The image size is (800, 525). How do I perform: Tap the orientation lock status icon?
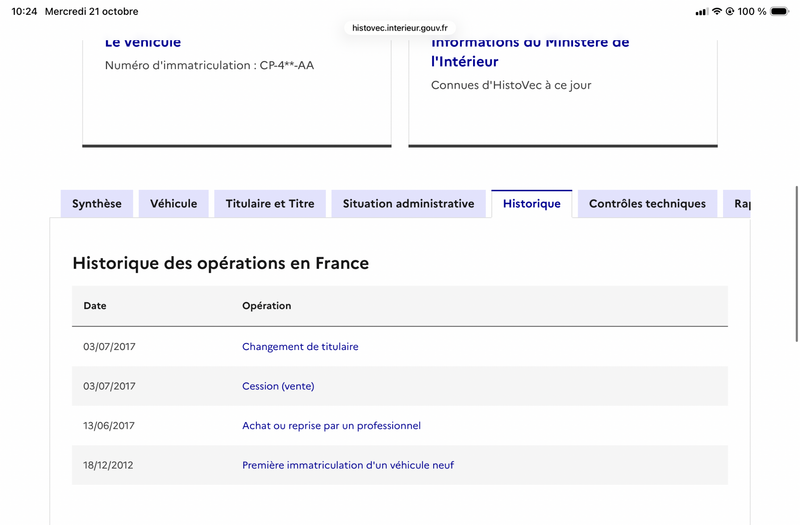730,11
